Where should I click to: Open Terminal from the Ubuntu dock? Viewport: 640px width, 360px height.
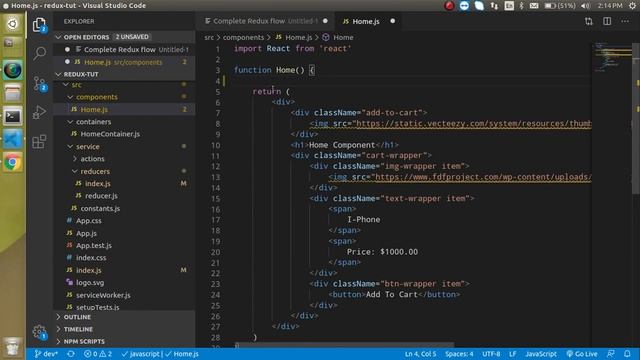point(13,117)
